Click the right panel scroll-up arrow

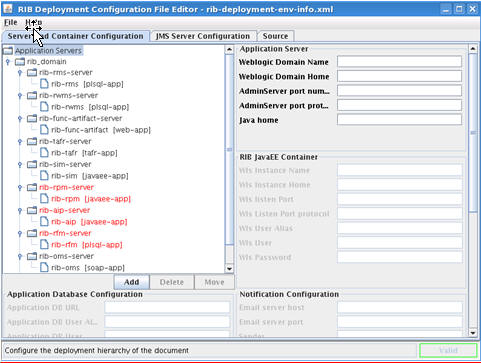[473, 49]
